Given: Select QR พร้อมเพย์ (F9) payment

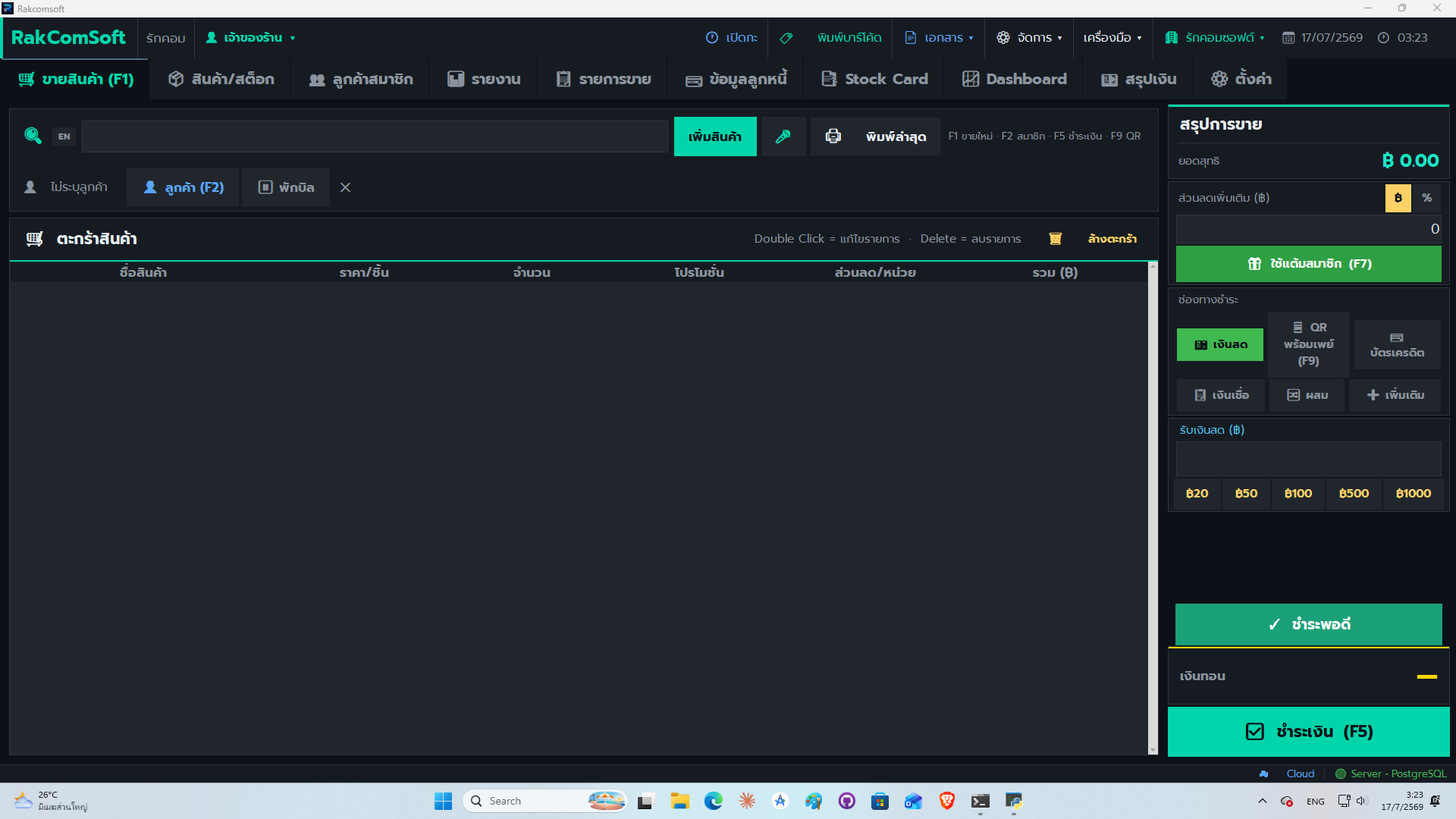Looking at the screenshot, I should [x=1308, y=344].
